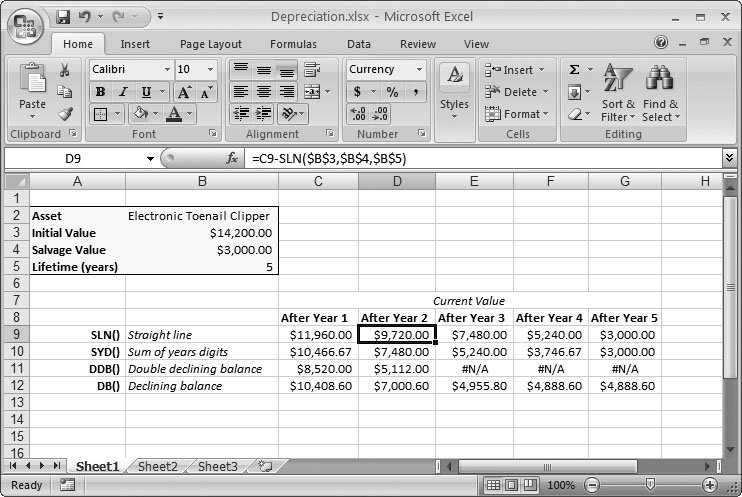Select cell C9 showing $11,960.00
Viewport: 742px width, 497px height.
pyautogui.click(x=317, y=335)
